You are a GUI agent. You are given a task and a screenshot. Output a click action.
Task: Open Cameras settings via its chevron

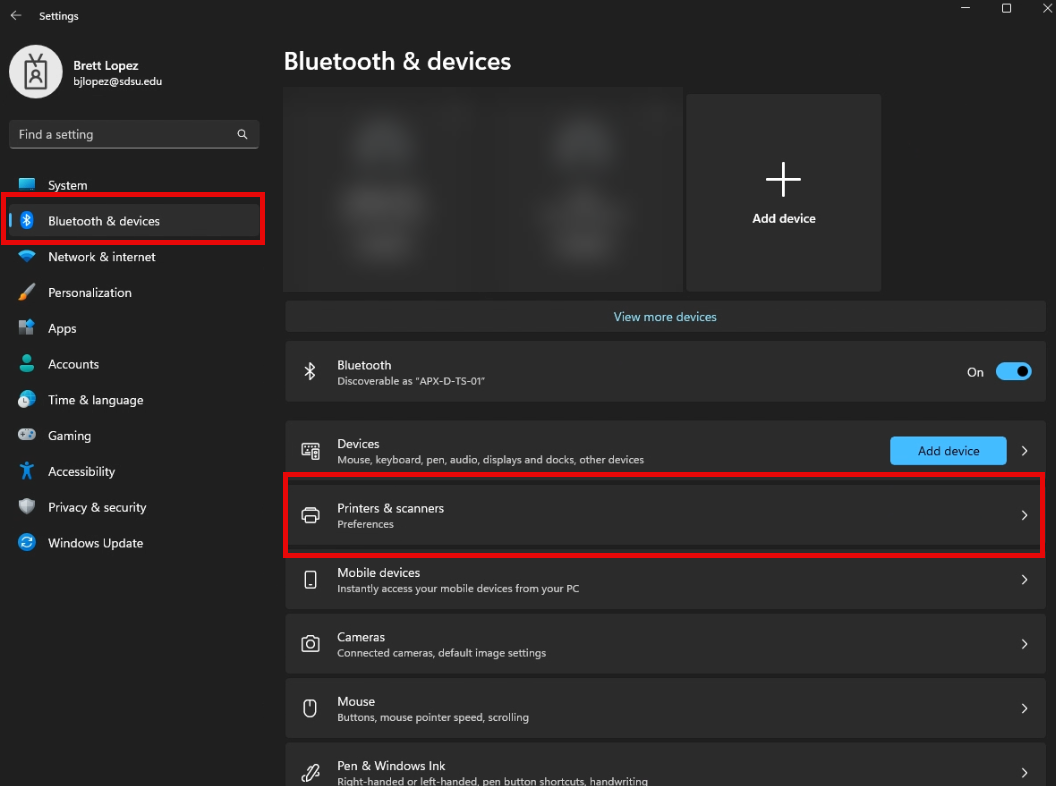[x=1024, y=644]
